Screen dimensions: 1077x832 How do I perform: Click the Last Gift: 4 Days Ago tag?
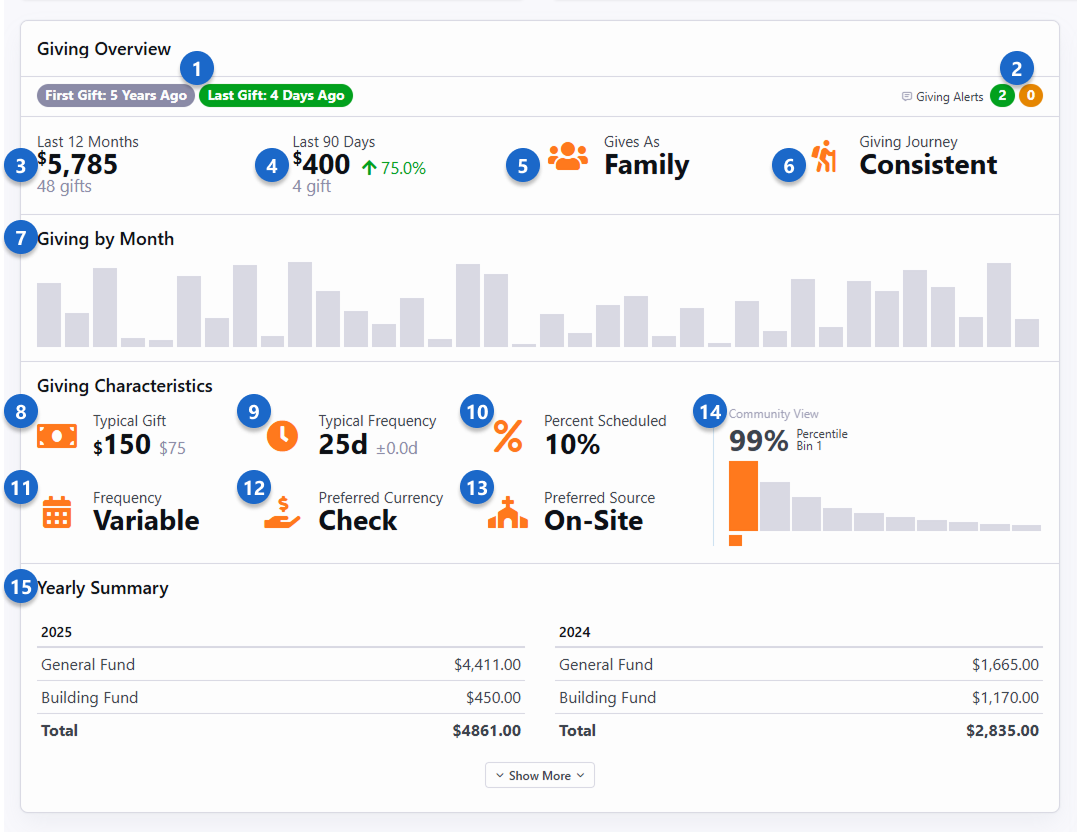tap(276, 96)
